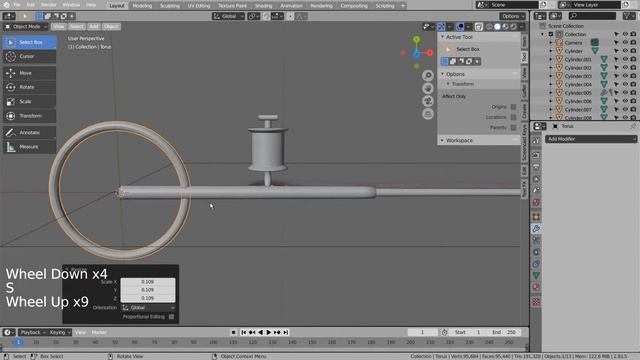
Task: Open the Object Mode dropdown
Action: click(26, 27)
